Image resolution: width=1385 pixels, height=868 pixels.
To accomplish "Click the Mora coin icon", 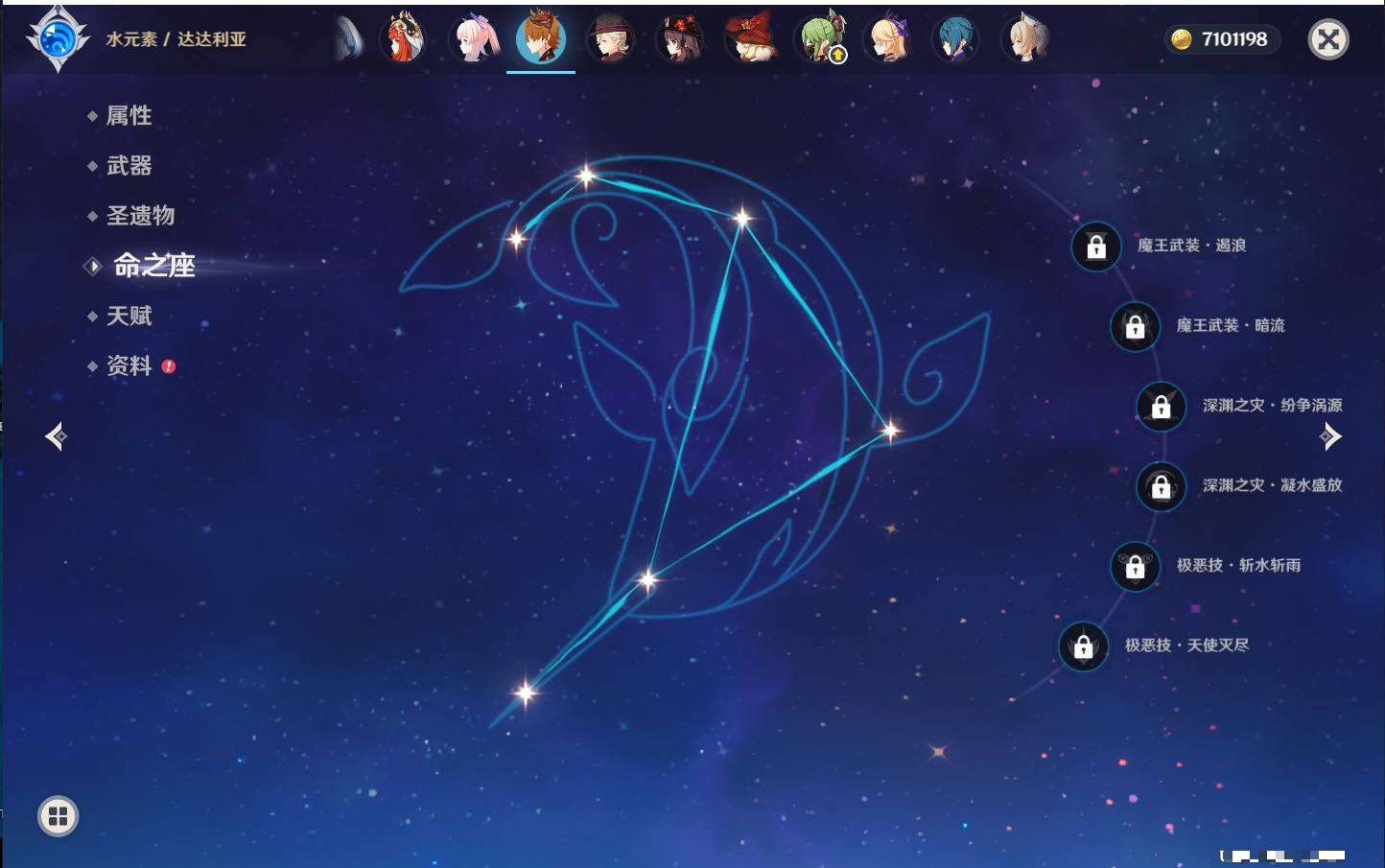I will pyautogui.click(x=1182, y=39).
